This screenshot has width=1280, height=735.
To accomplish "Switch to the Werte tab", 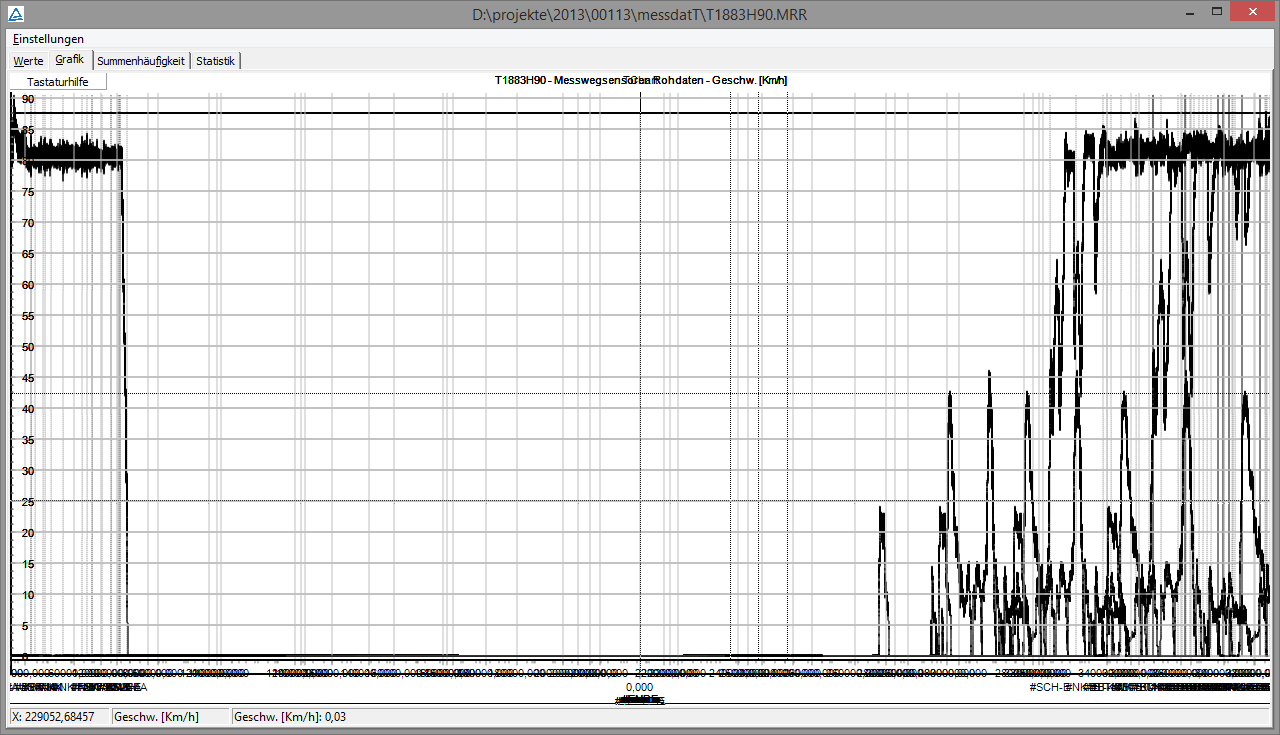I will 28,61.
